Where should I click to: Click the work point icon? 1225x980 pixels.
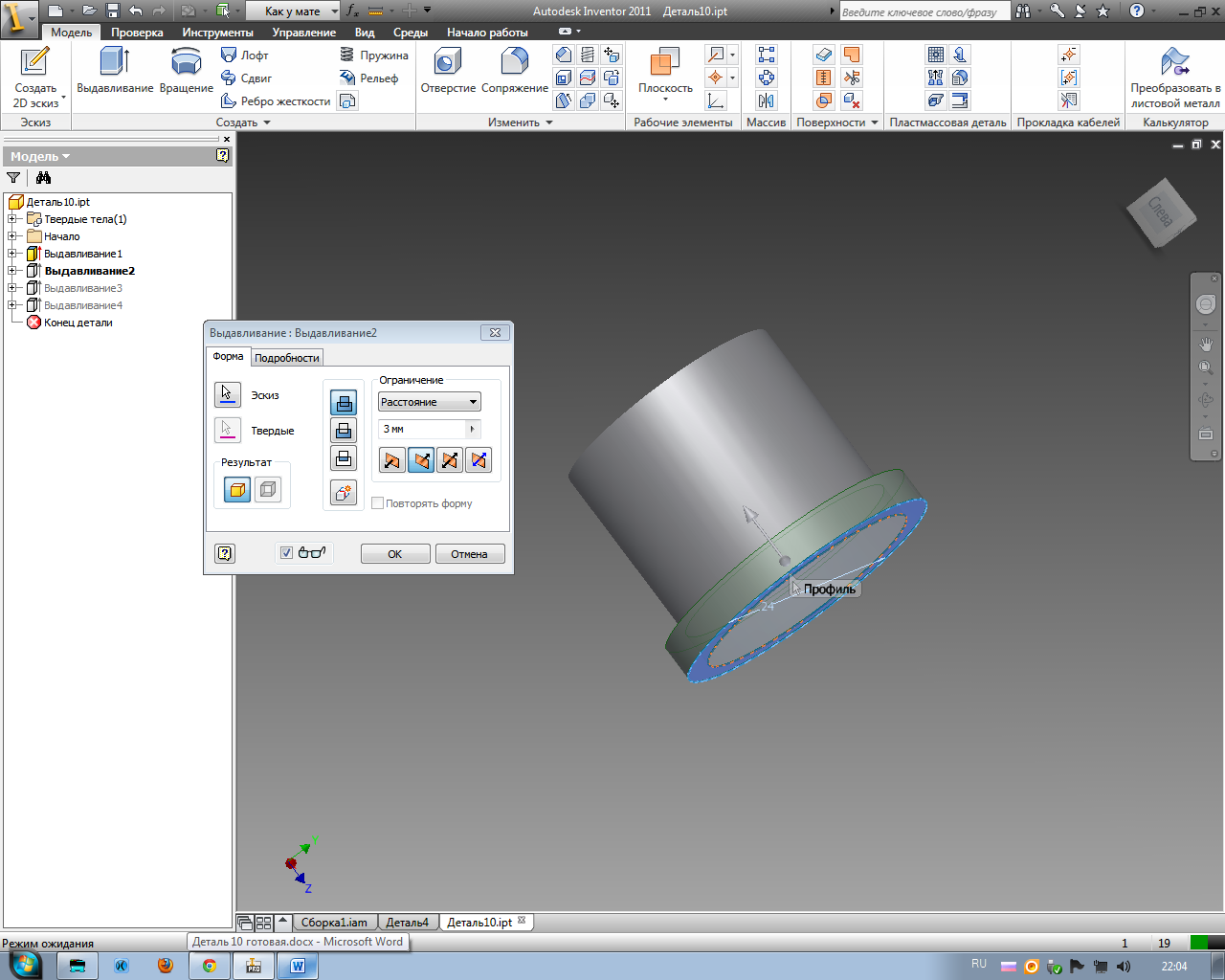tap(716, 78)
